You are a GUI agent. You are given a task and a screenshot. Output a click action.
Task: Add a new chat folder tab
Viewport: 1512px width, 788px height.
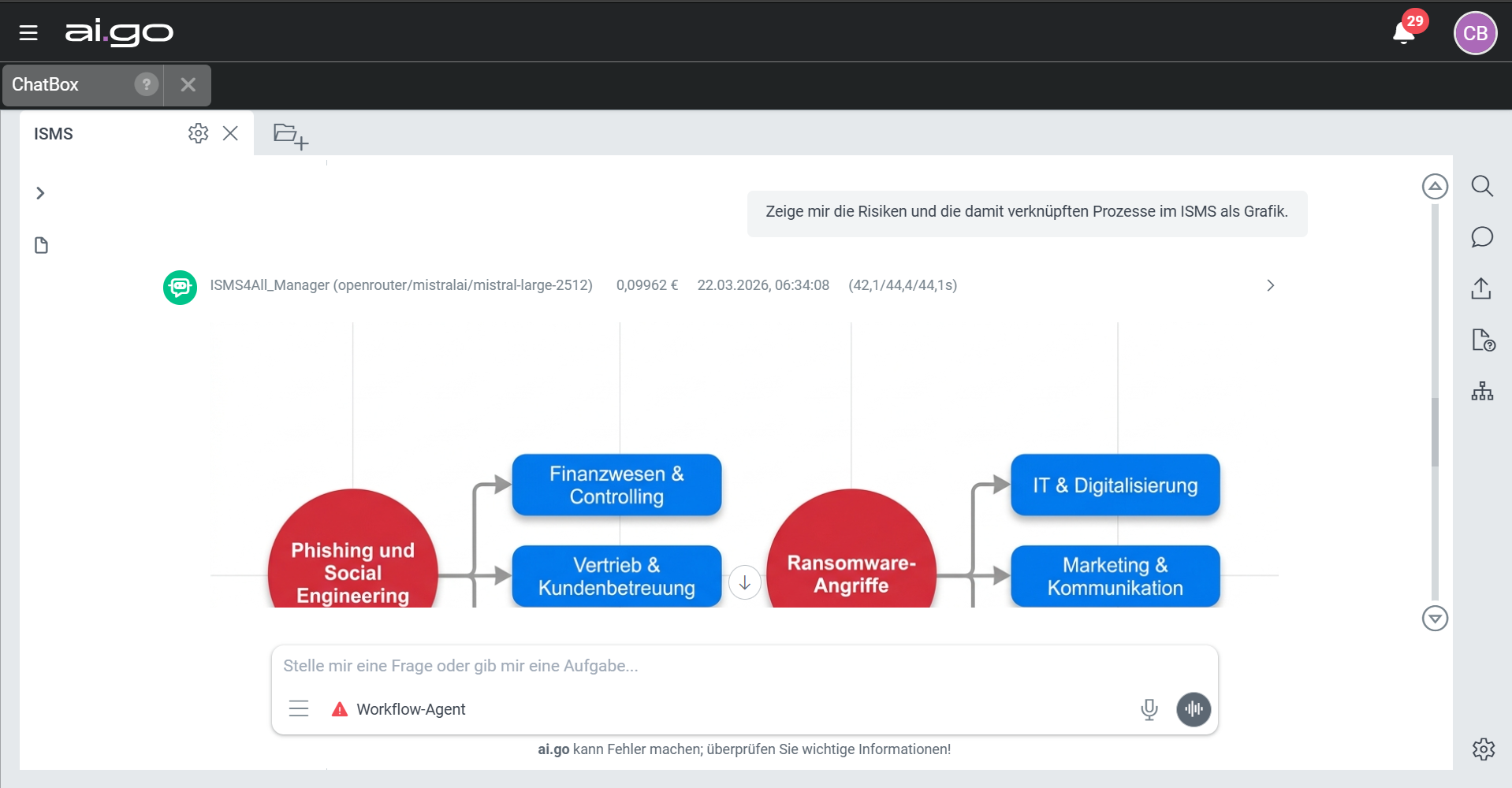[290, 136]
